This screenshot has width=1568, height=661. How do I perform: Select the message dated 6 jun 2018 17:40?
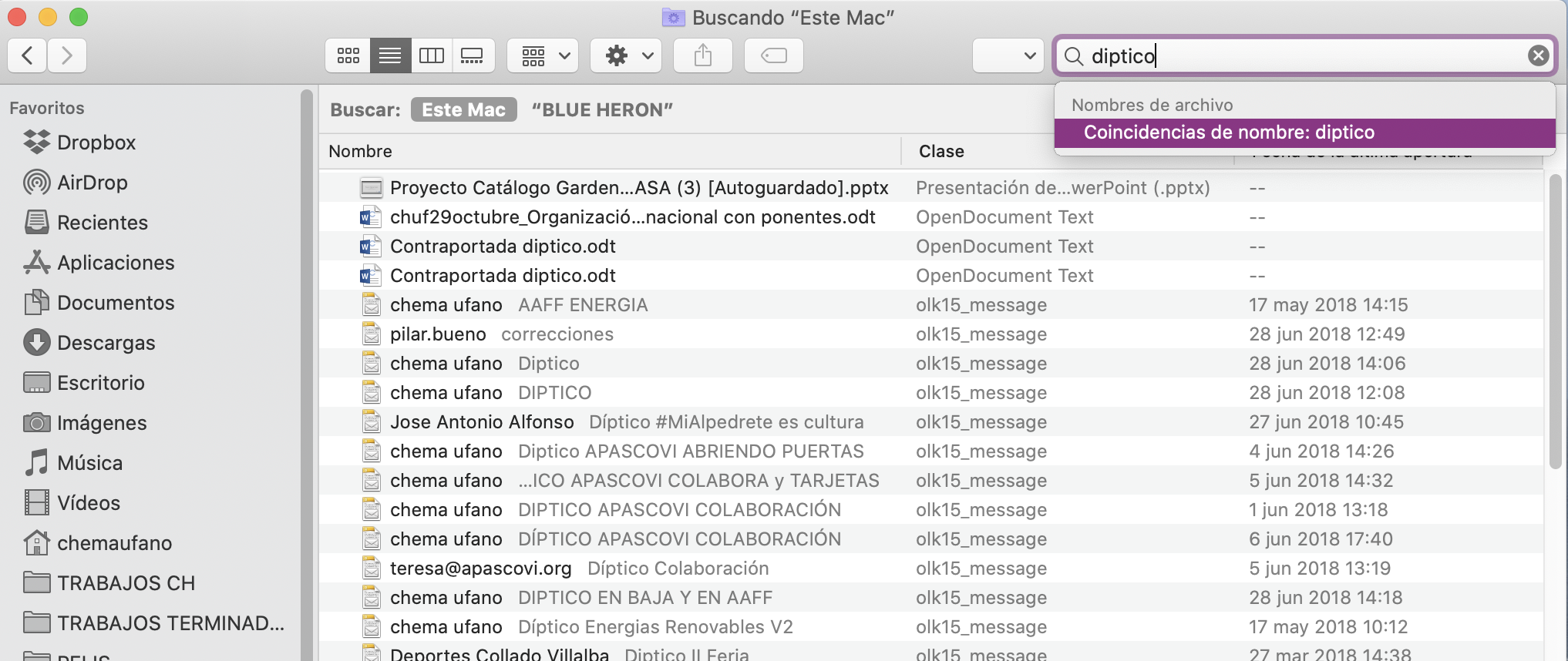click(931, 539)
